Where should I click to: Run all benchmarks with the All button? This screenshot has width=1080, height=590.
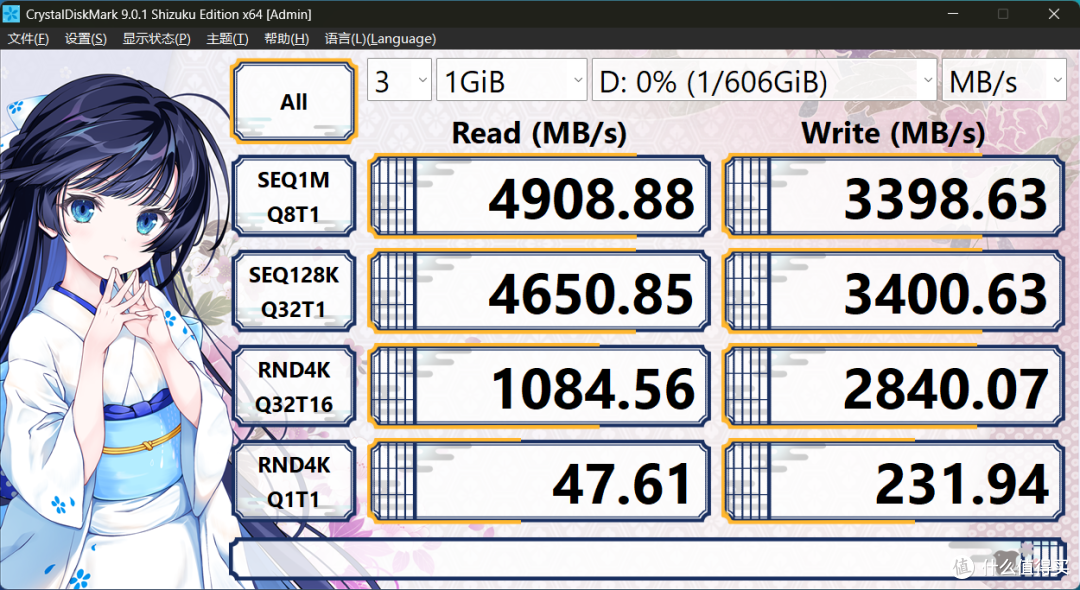coord(294,101)
